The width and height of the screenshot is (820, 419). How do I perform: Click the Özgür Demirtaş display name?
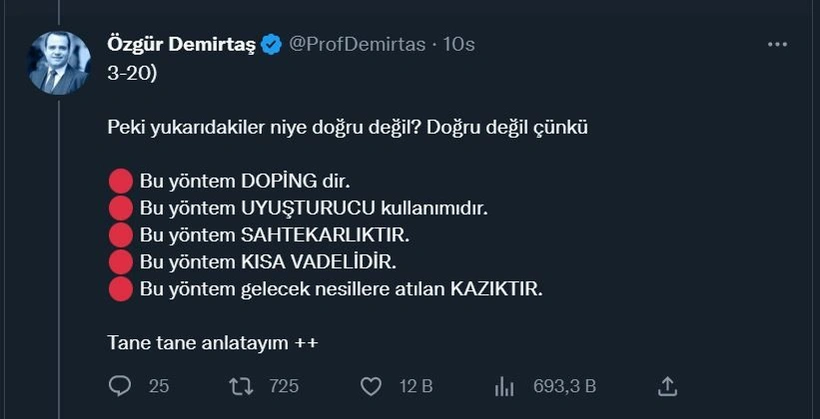pos(180,44)
